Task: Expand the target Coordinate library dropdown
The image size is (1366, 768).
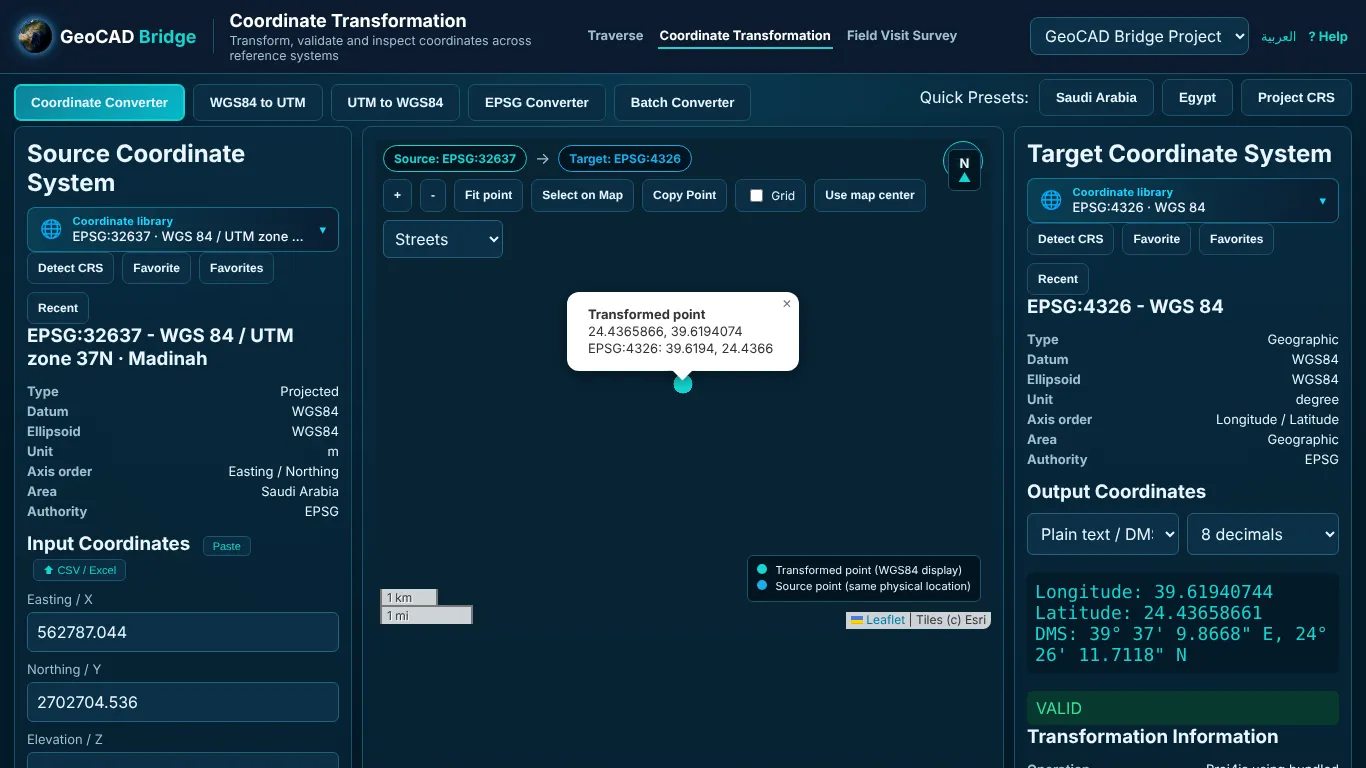Action: click(x=1183, y=201)
